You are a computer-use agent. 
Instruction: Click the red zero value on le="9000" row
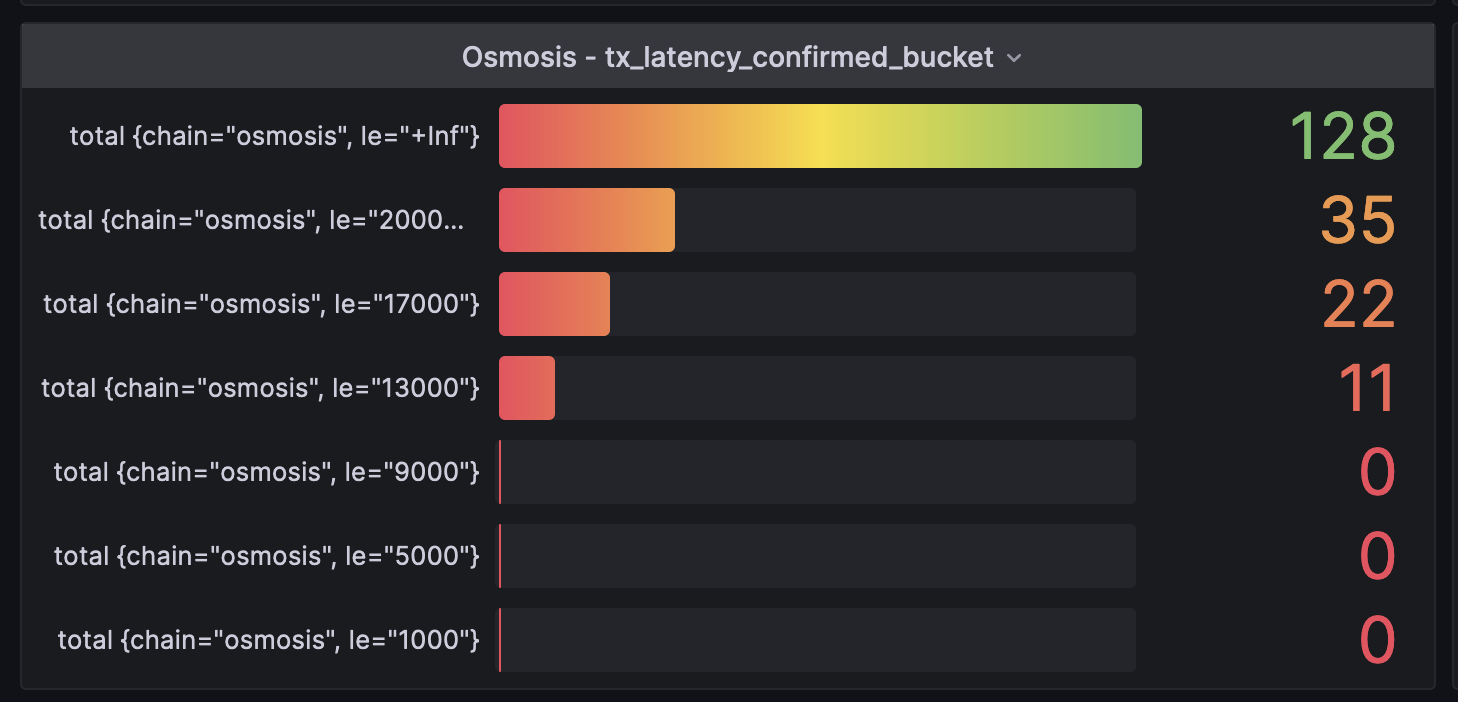1378,472
